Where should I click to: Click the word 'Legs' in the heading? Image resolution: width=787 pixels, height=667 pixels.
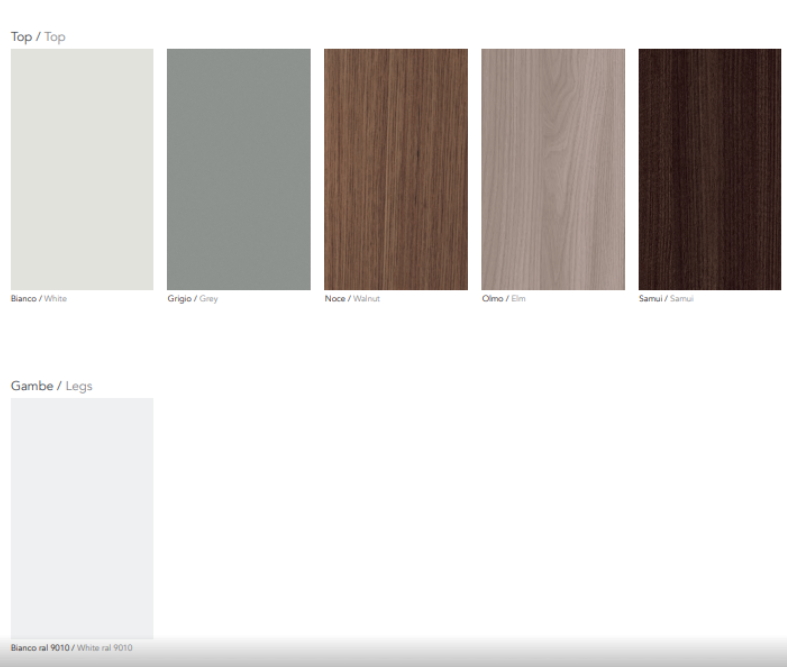point(79,386)
